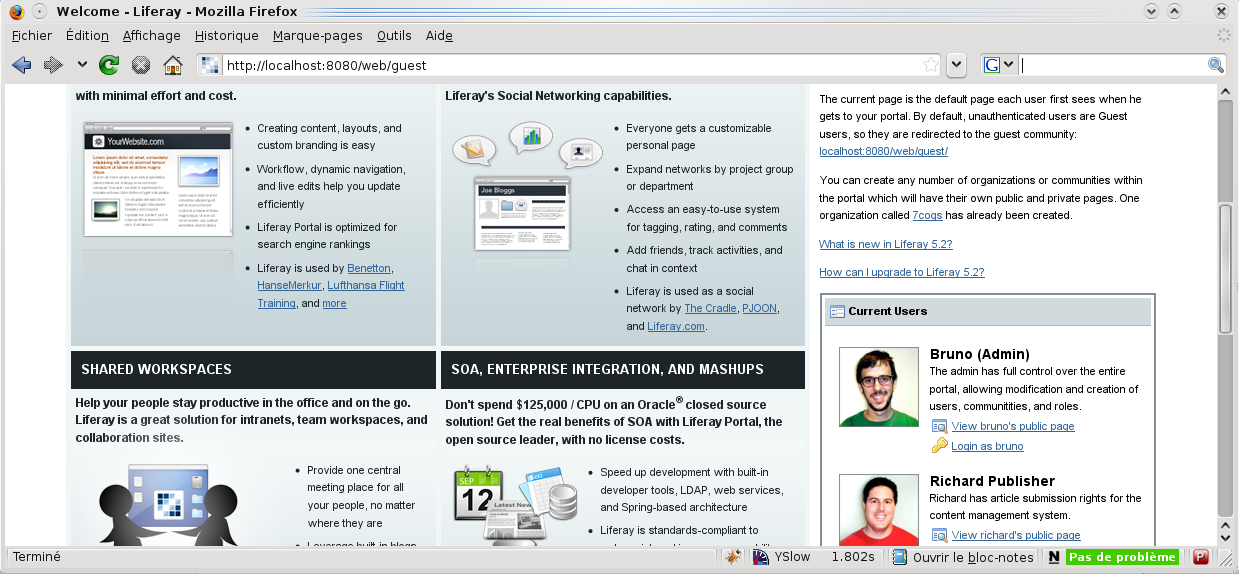The width and height of the screenshot is (1239, 574).
Task: Click the more link after Lufthansa
Action: [x=334, y=303]
